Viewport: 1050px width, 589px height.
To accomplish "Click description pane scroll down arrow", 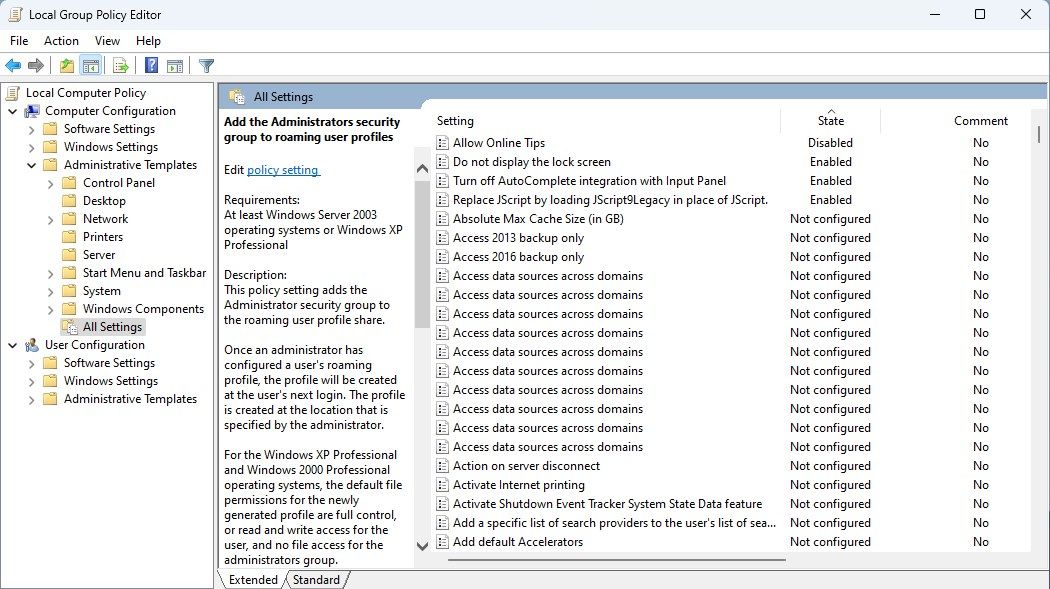I will pos(422,545).
